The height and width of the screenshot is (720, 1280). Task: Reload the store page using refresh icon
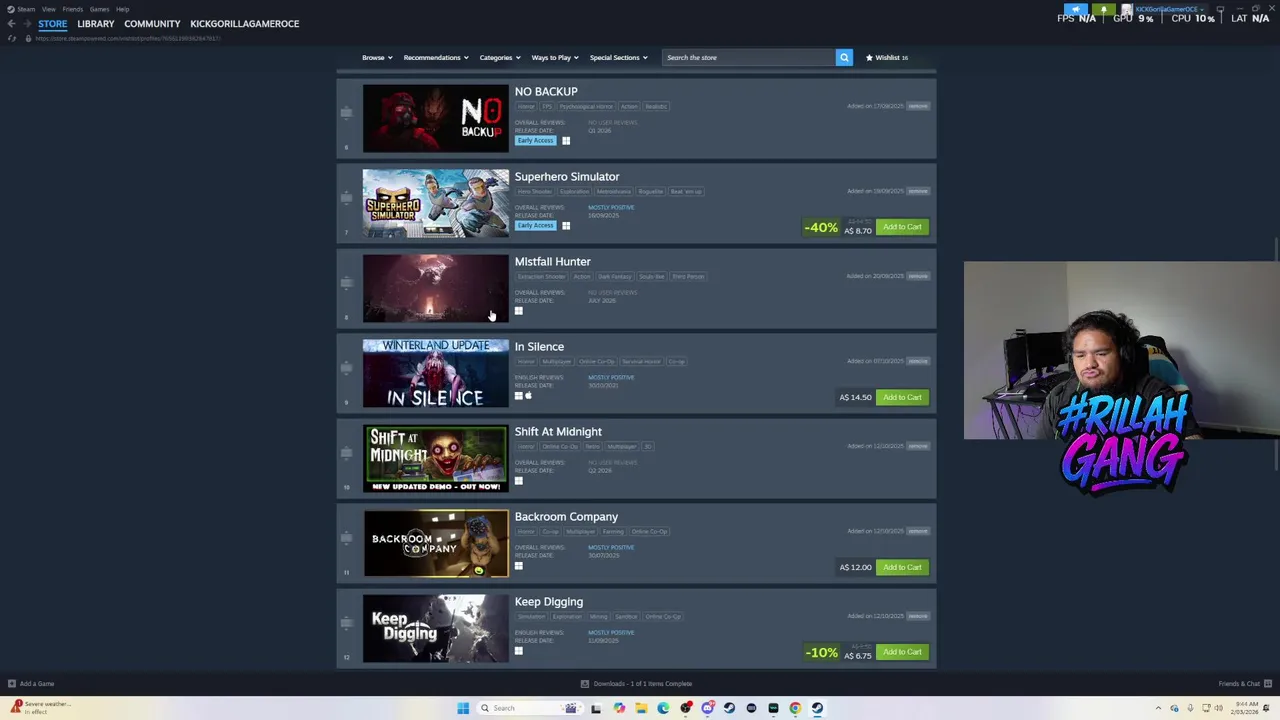[12, 38]
